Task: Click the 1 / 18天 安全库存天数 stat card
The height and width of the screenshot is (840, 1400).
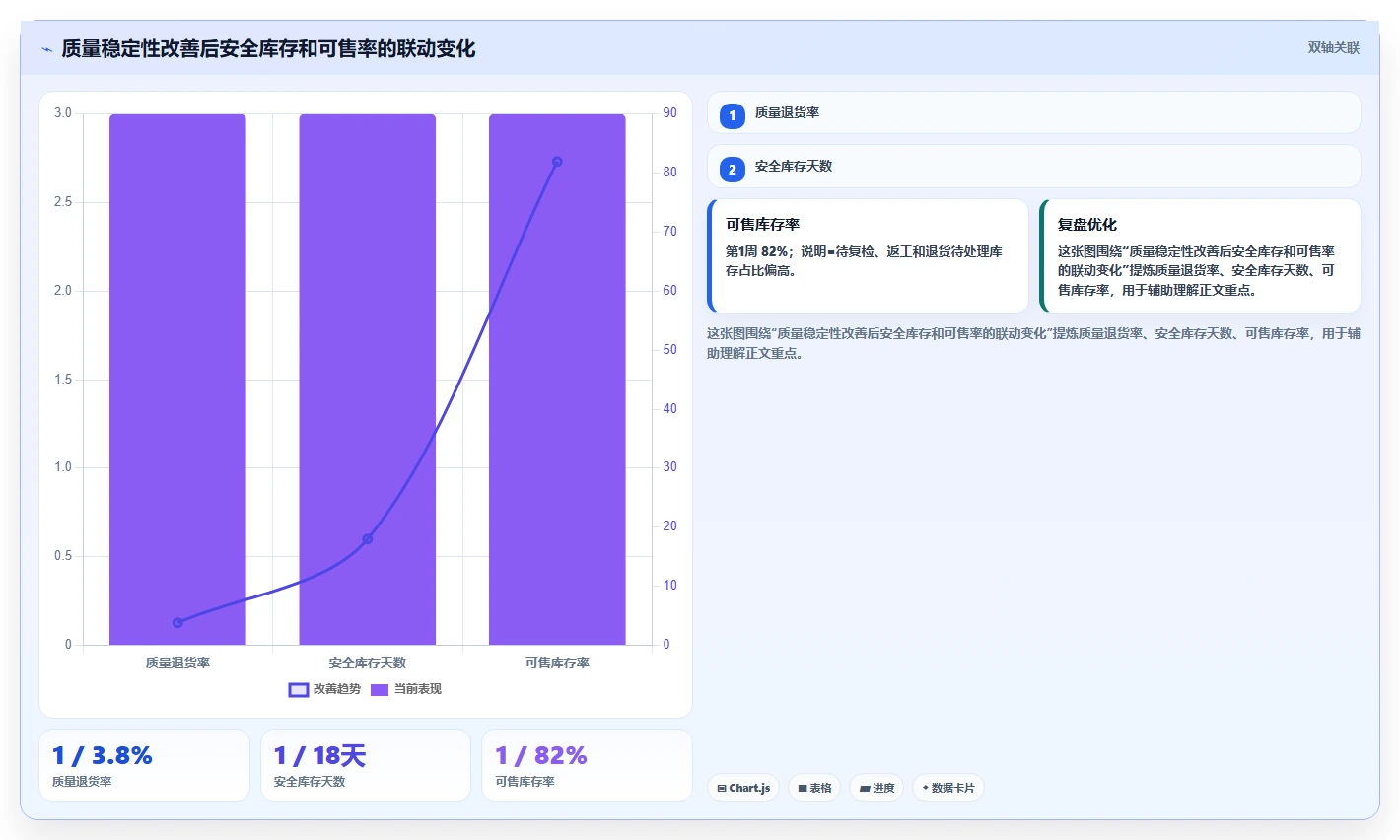Action: coord(366,765)
